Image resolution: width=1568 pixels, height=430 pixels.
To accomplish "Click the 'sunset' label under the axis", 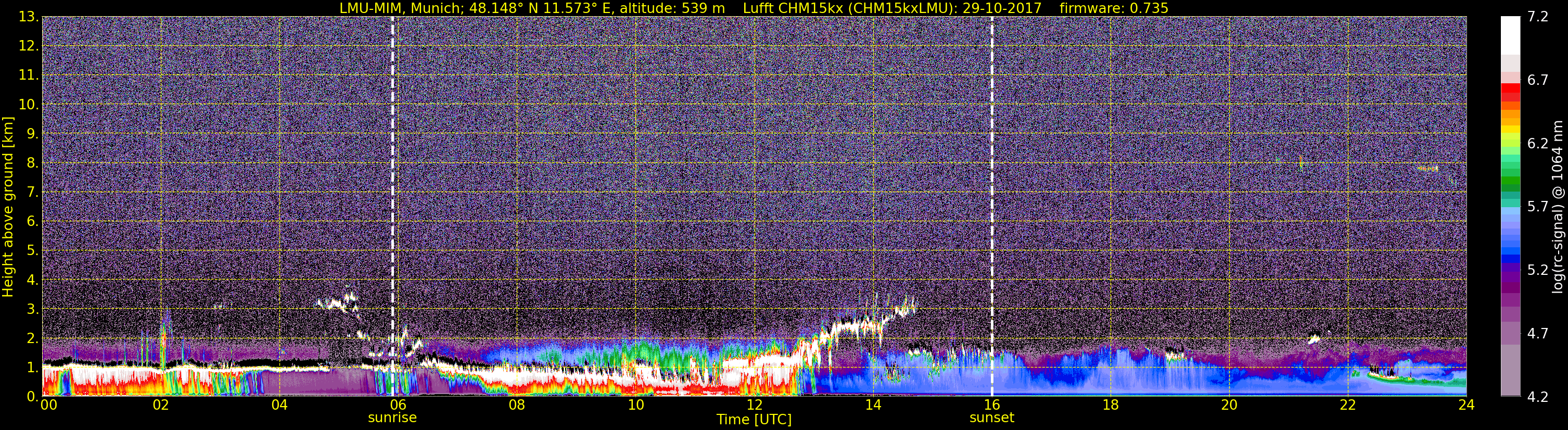I will coord(992,418).
